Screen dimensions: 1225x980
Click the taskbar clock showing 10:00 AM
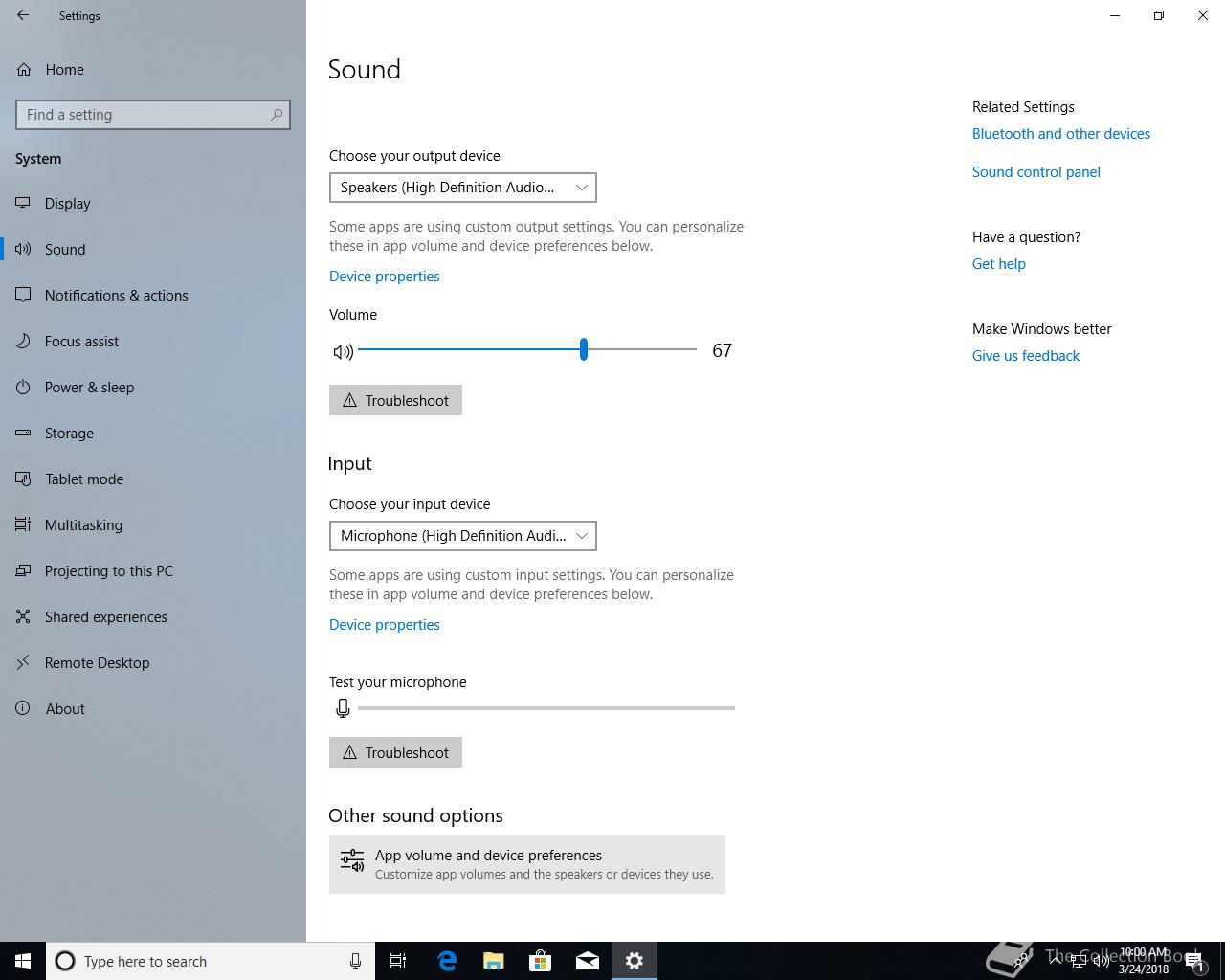tap(1144, 961)
